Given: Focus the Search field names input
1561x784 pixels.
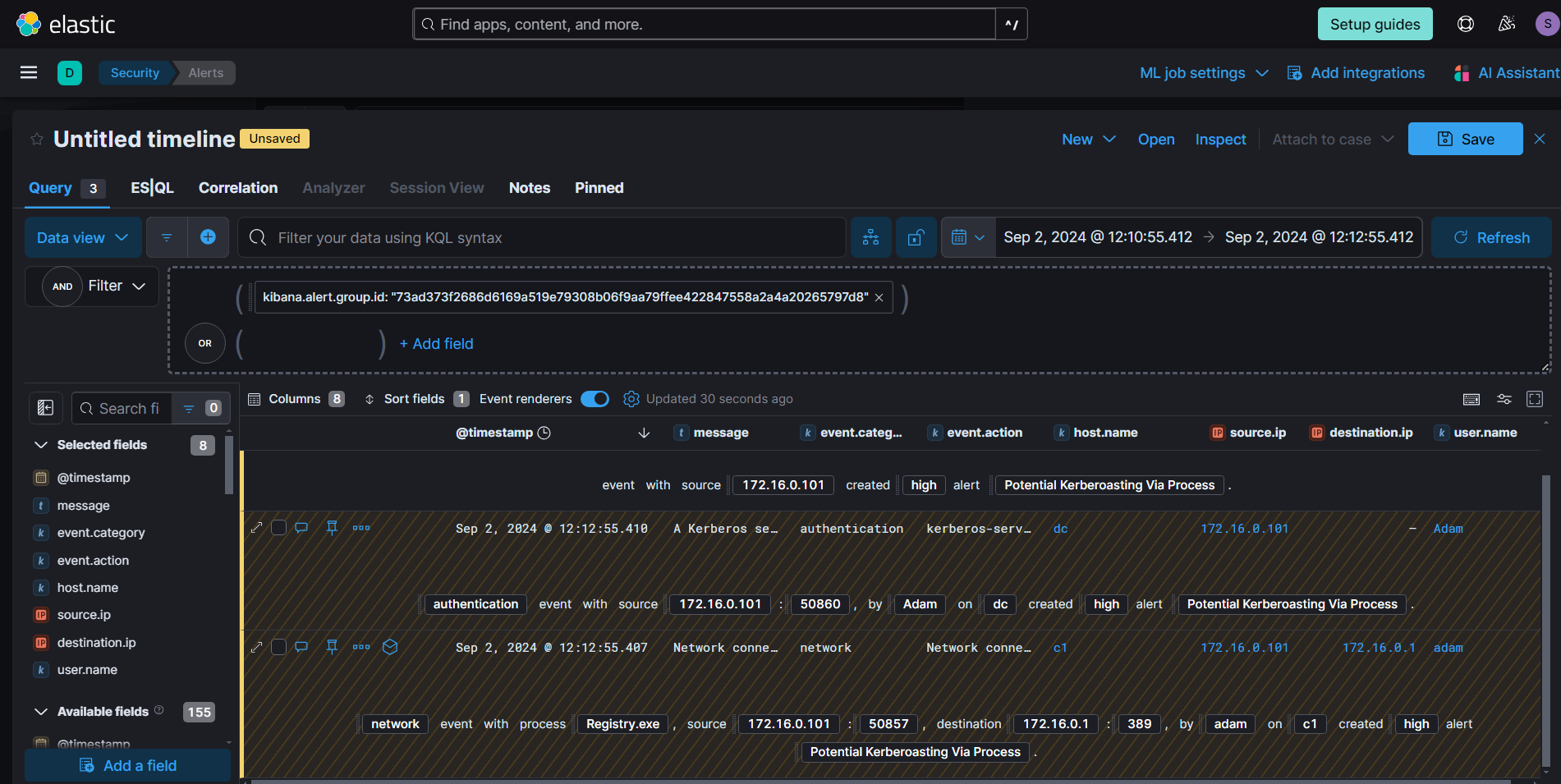Looking at the screenshot, I should point(122,408).
